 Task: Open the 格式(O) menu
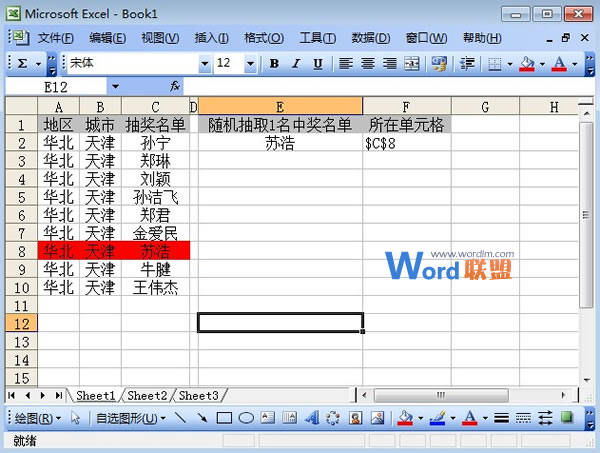pos(264,38)
